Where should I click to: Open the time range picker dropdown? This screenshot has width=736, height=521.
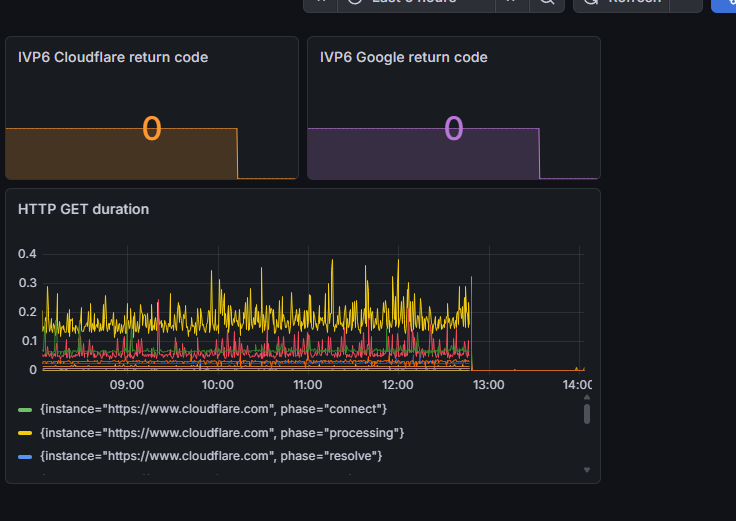(x=416, y=2)
